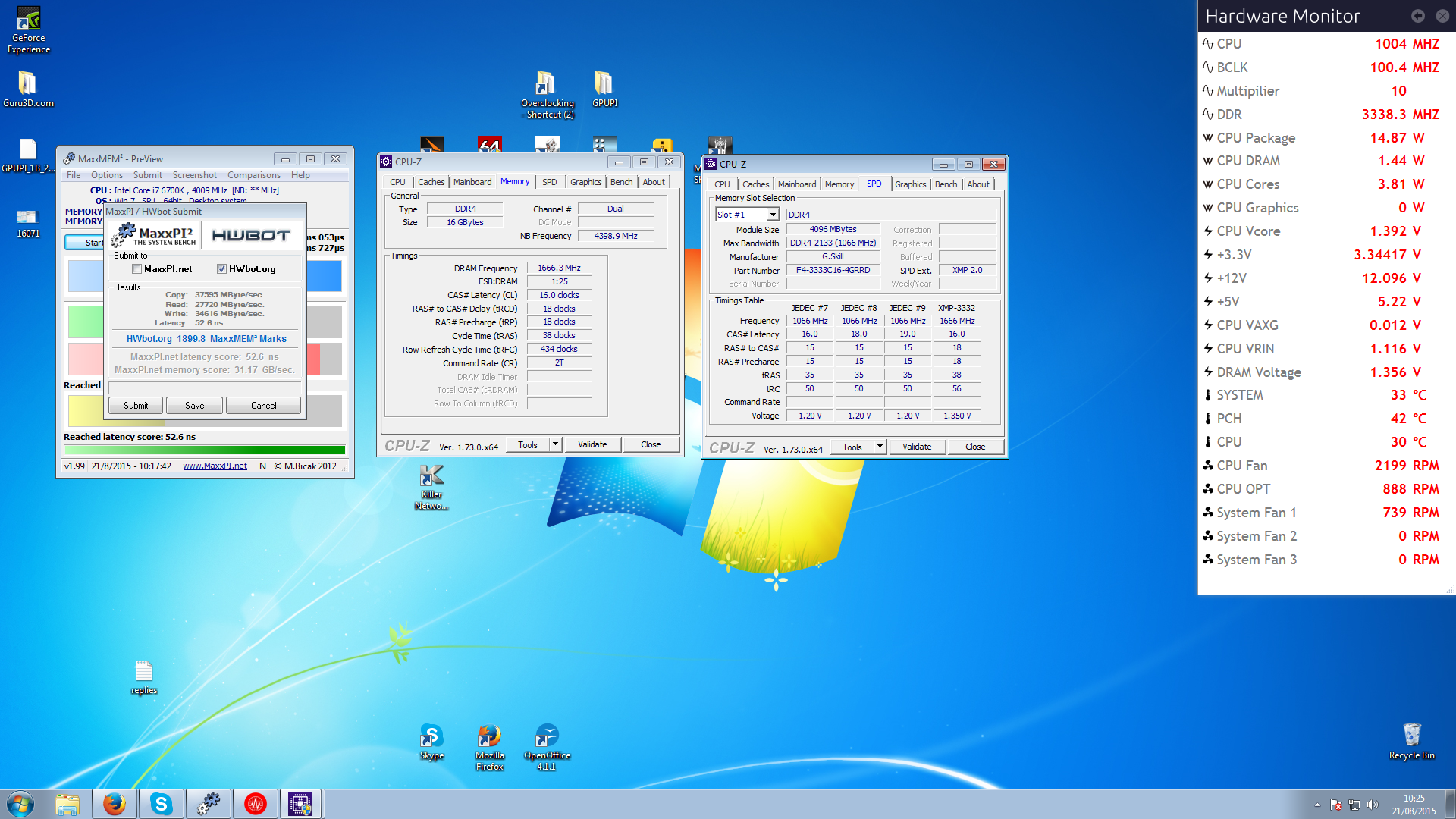Viewport: 1456px width, 819px height.
Task: Click Close button in SPD CPU-Z
Action: tap(975, 447)
